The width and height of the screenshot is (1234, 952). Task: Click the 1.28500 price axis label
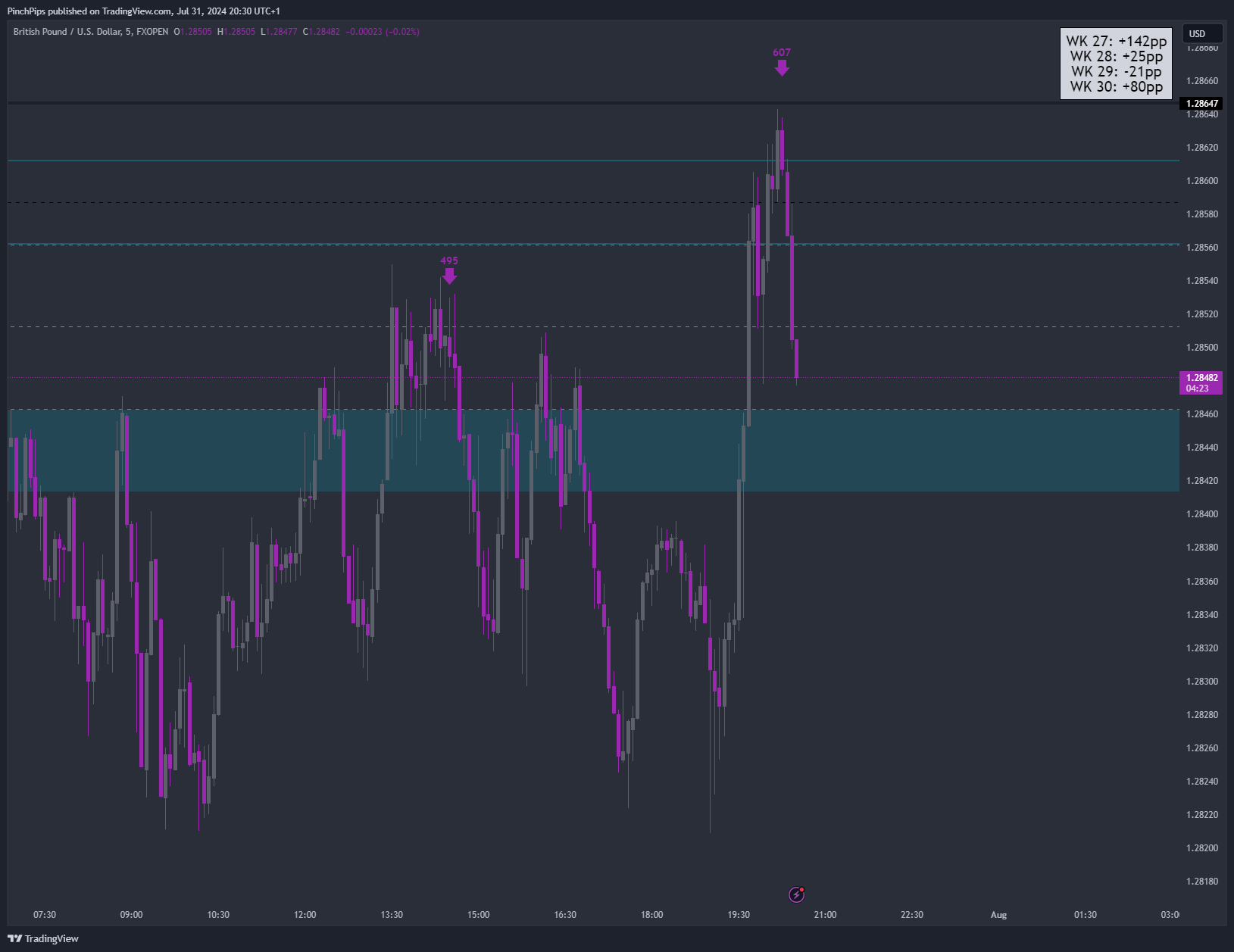(1202, 348)
